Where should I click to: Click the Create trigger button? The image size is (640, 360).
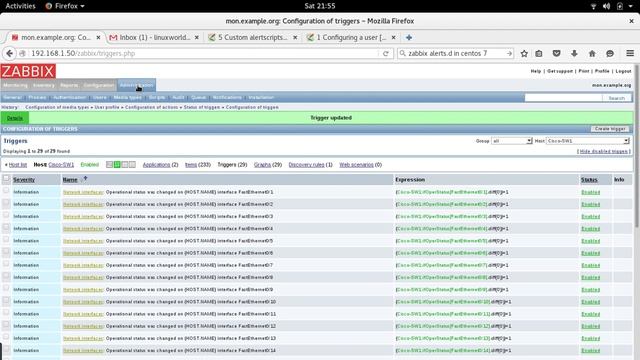point(610,129)
